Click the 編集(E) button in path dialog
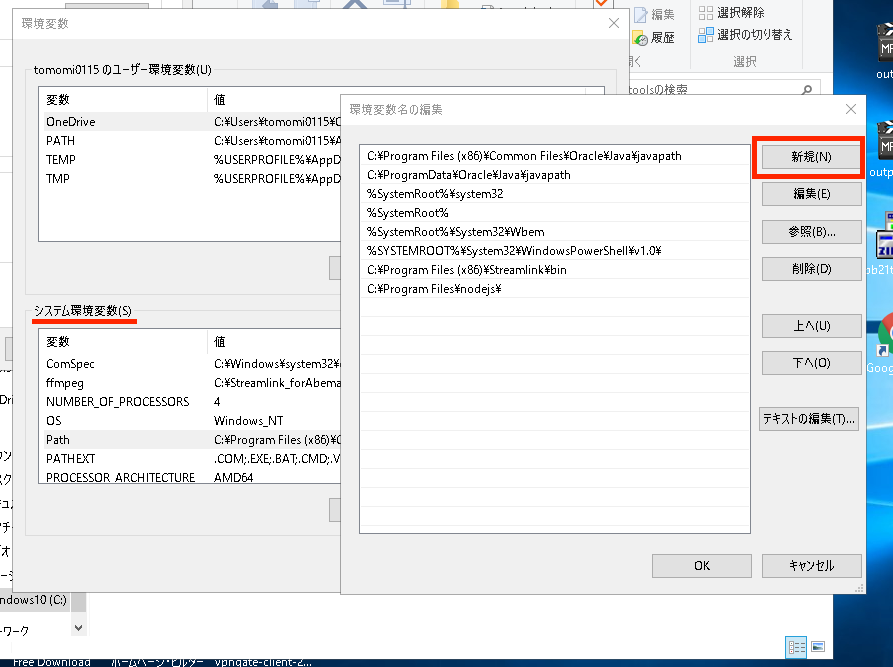893x667 pixels. [x=811, y=194]
